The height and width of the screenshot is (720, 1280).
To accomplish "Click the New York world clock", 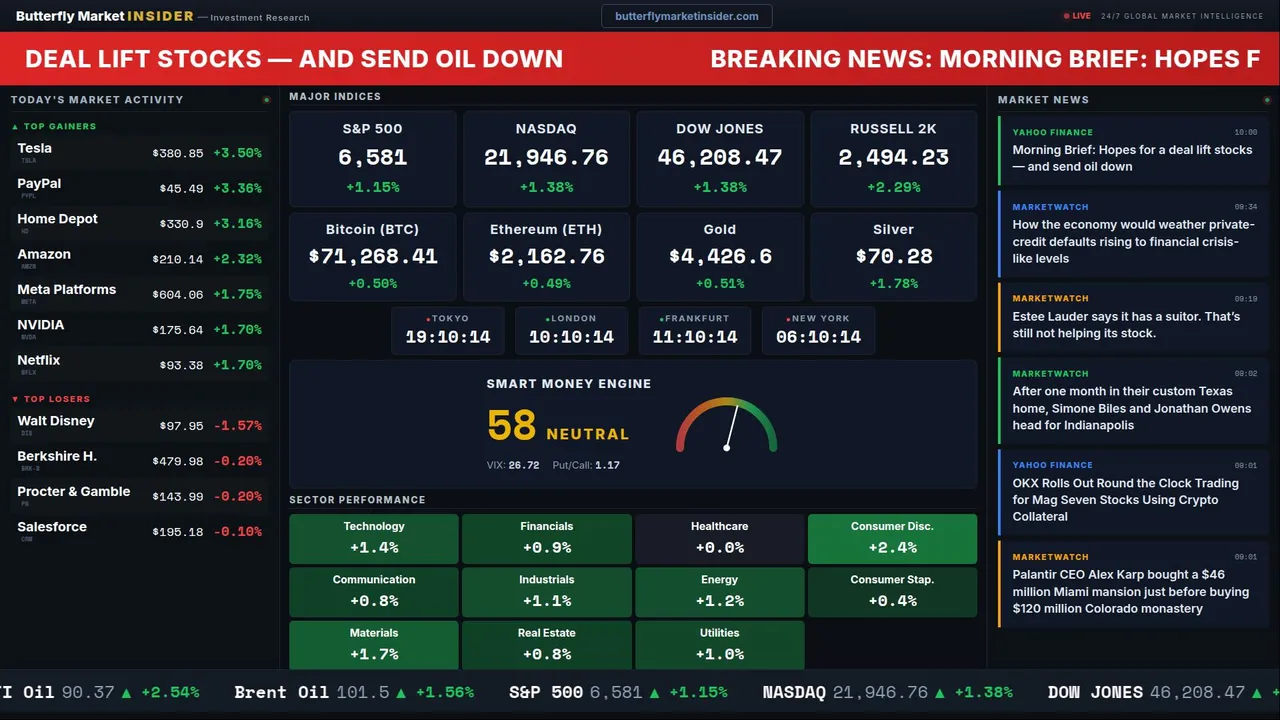I will (818, 330).
